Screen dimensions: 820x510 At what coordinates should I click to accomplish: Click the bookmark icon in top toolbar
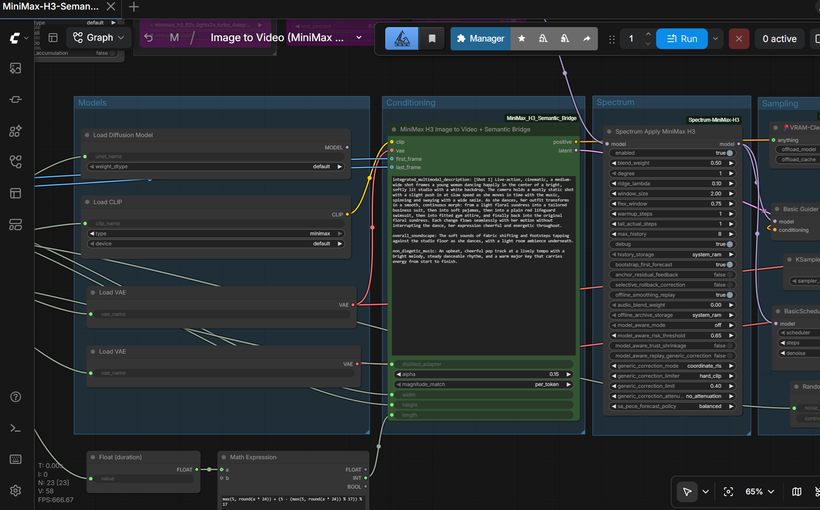(432, 39)
